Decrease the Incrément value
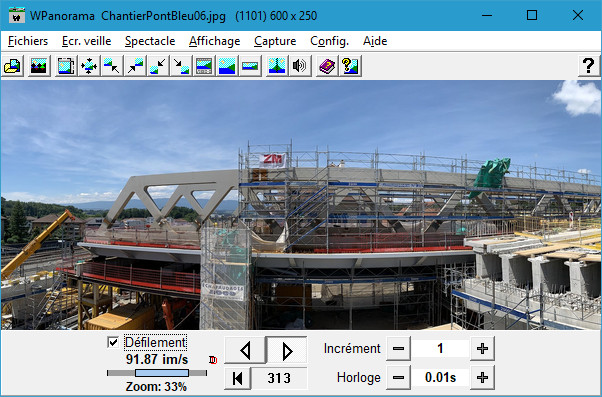 tap(399, 349)
